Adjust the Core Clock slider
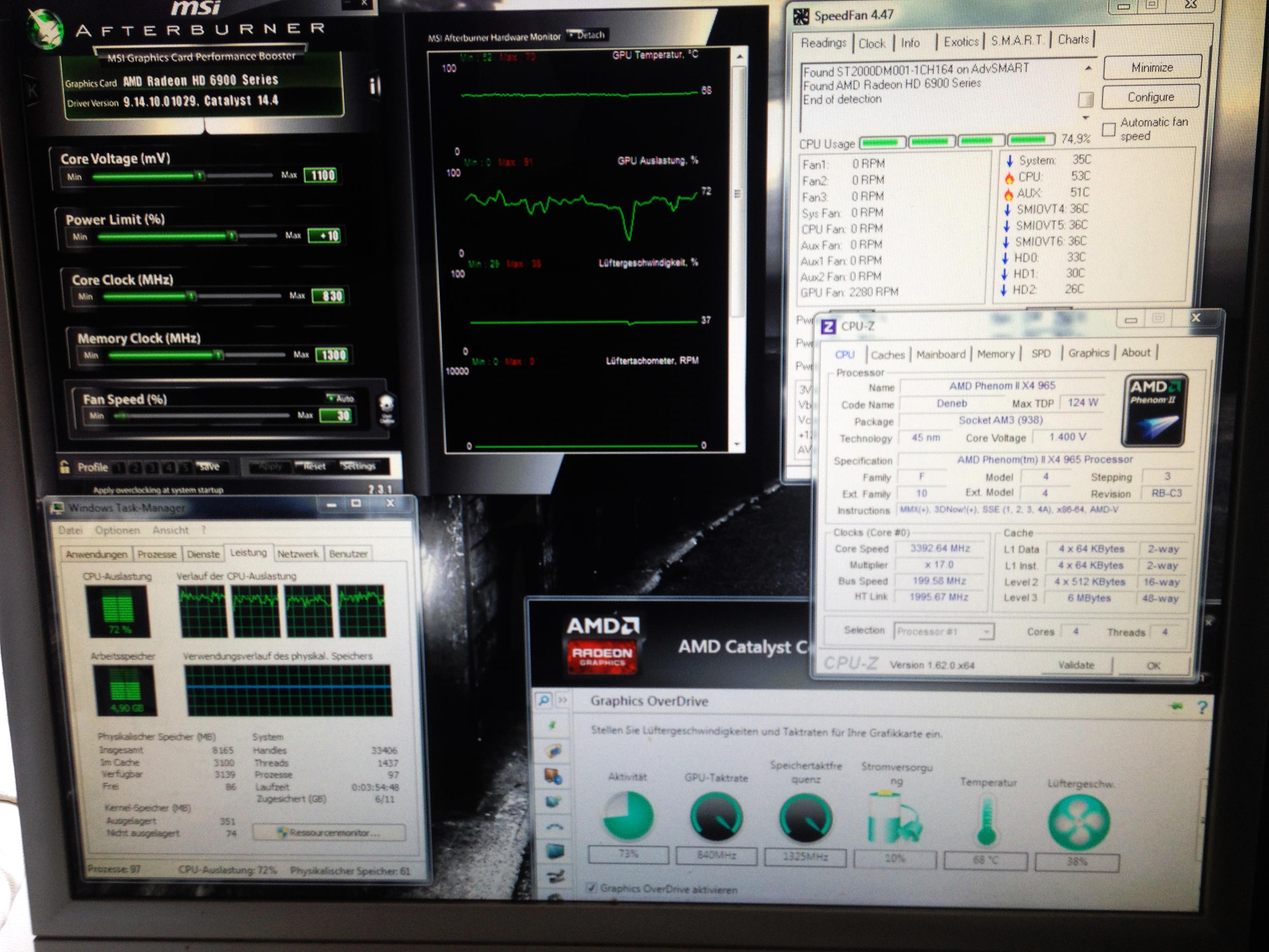The image size is (1269, 952). pos(191,296)
